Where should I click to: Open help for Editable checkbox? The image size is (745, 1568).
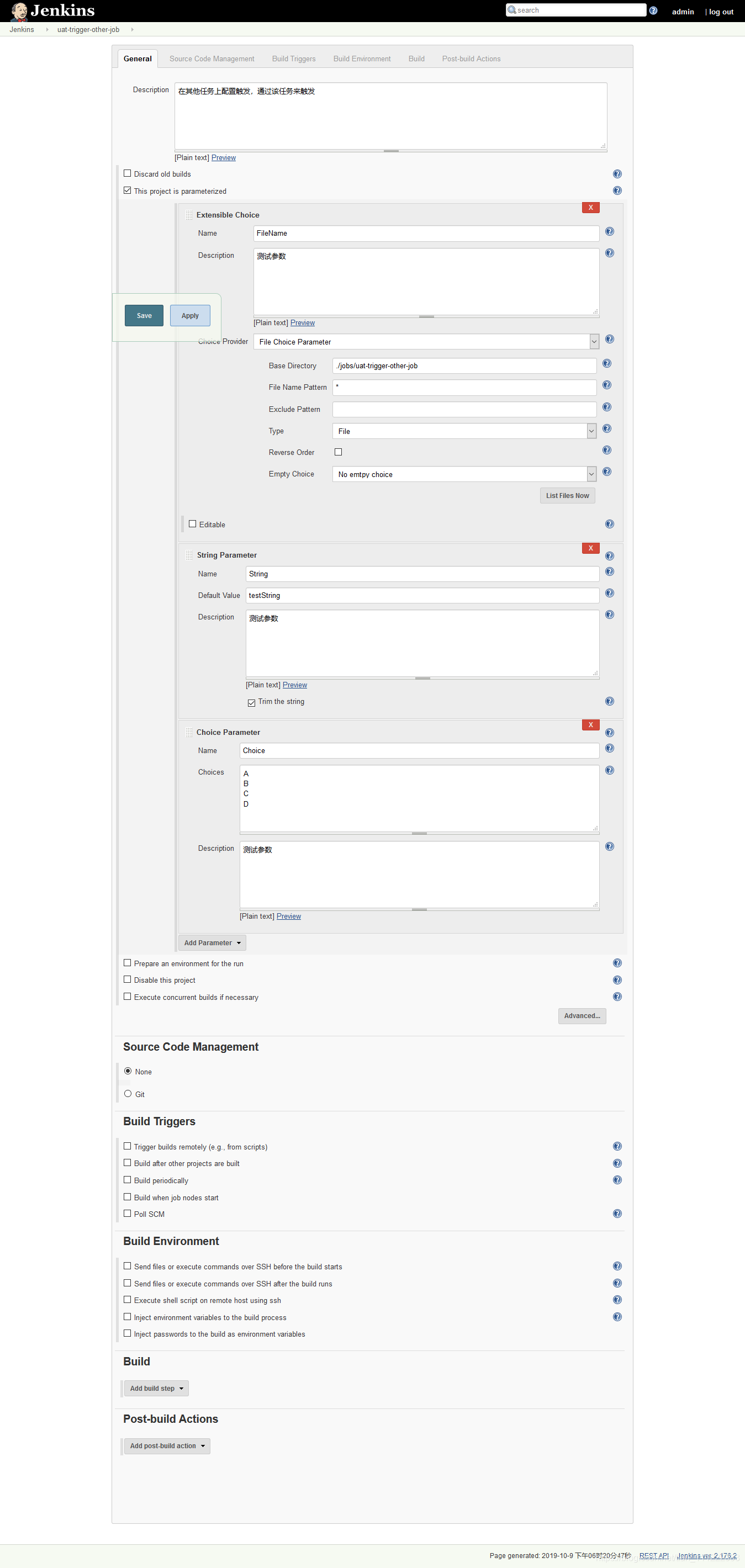(609, 525)
